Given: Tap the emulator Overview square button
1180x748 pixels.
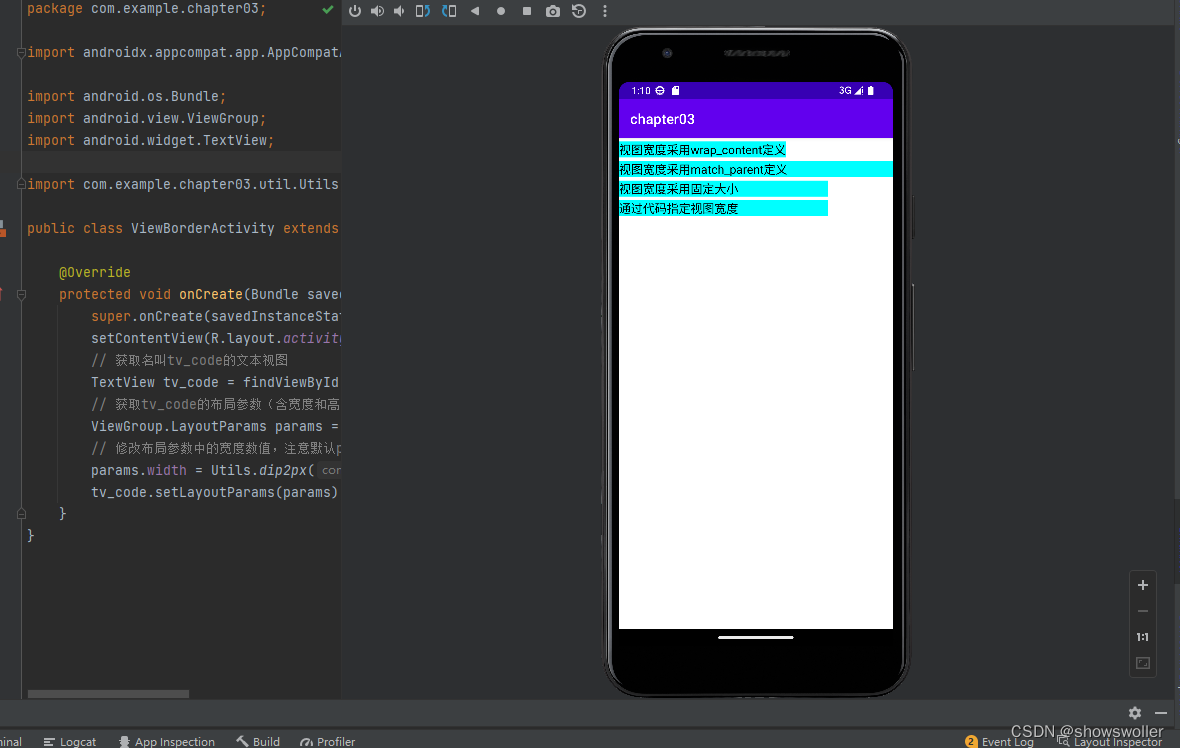Looking at the screenshot, I should coord(527,11).
